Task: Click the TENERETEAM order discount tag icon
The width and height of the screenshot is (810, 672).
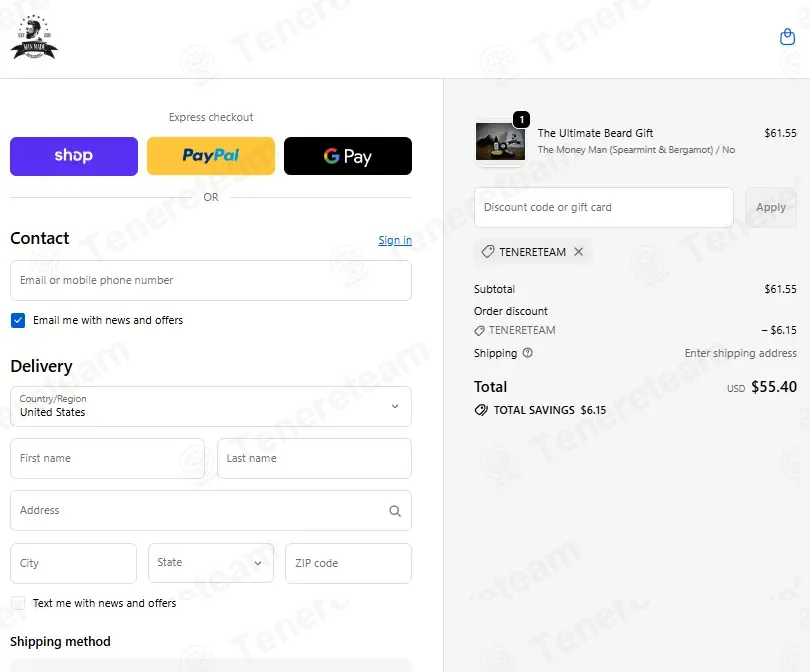Action: point(479,331)
